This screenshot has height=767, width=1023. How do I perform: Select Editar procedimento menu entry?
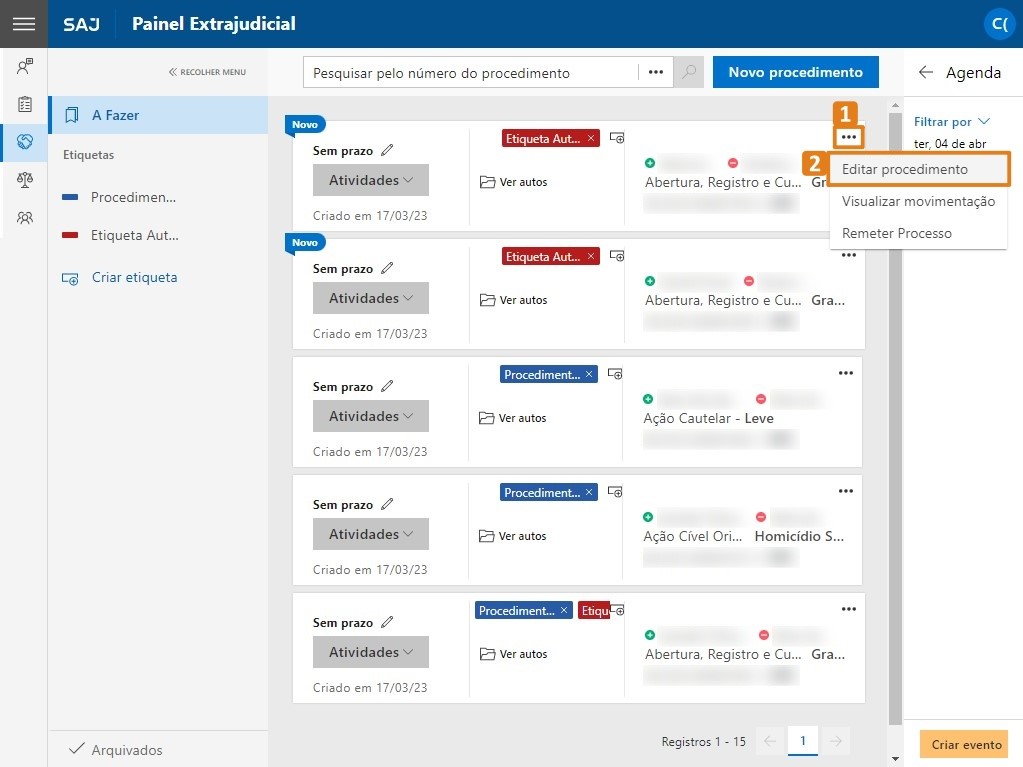(919, 170)
